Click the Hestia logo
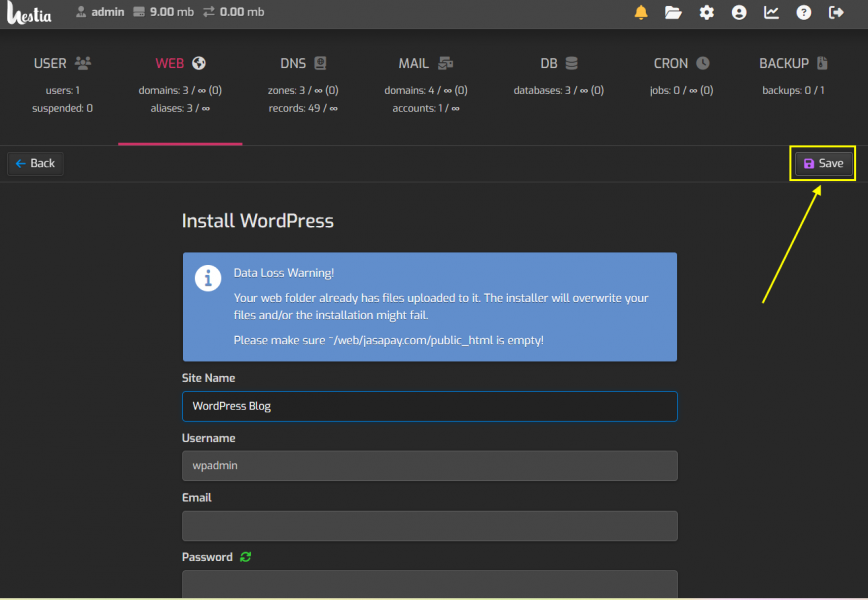 pos(29,13)
